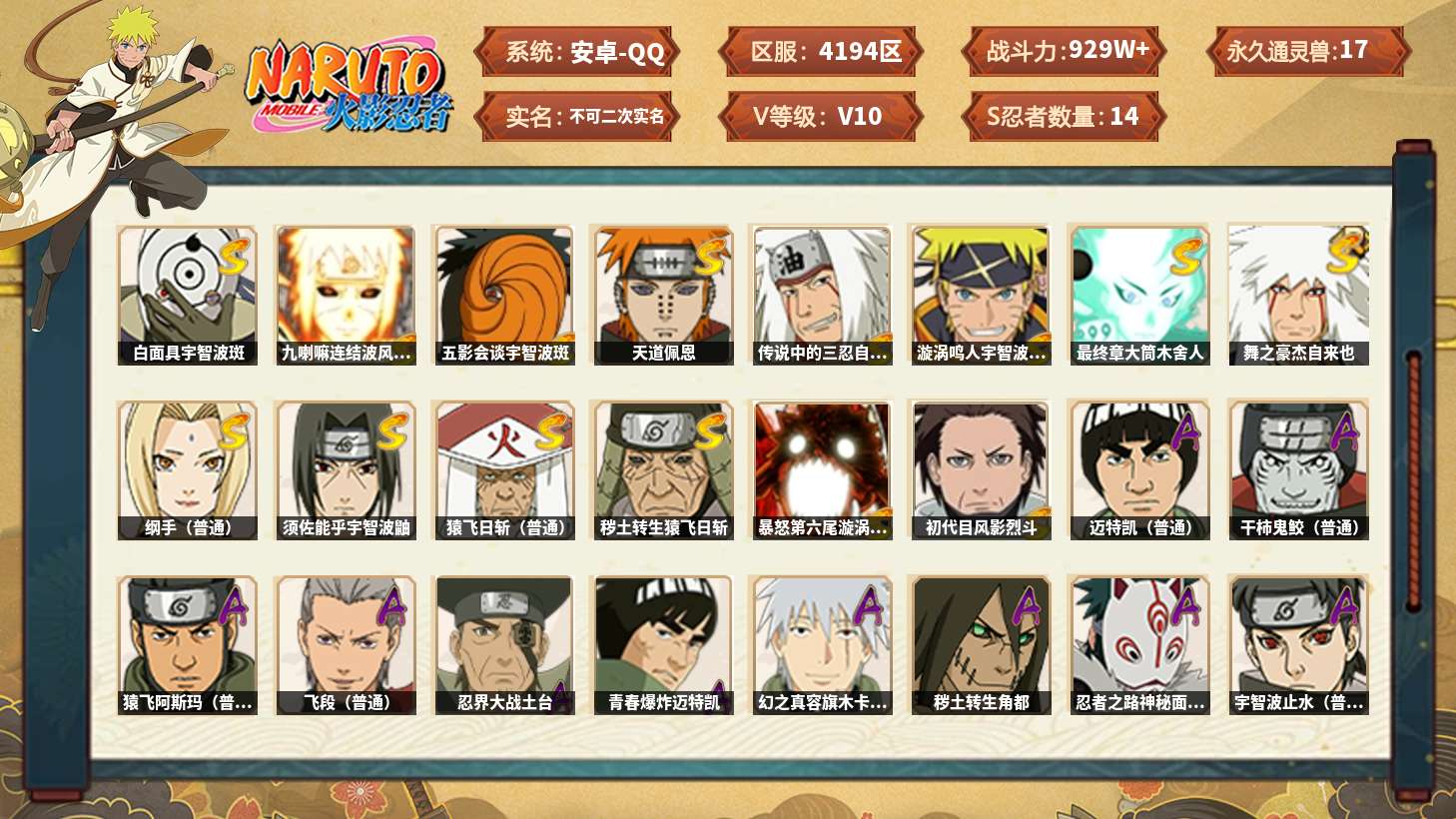Open the 舞之豪杰自来也 portrait

pyautogui.click(x=1298, y=295)
